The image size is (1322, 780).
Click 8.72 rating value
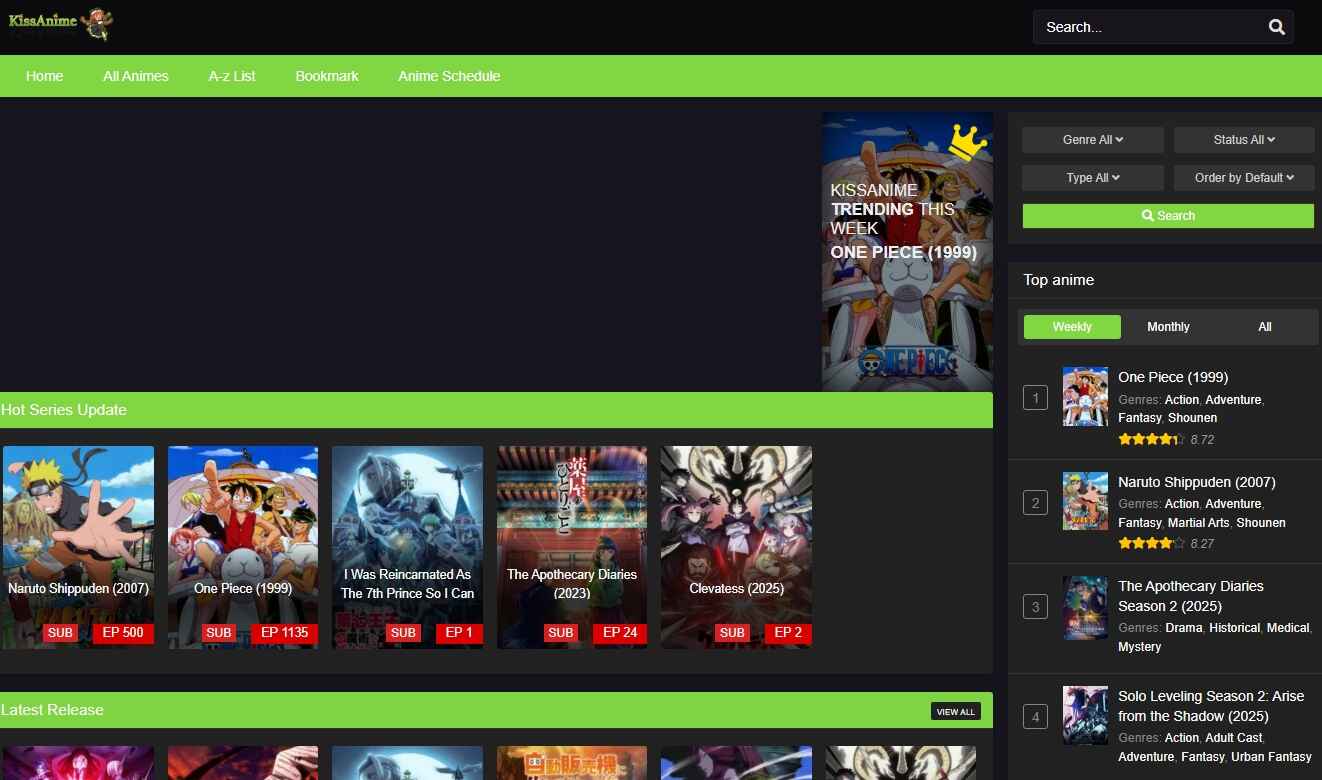pos(1202,440)
